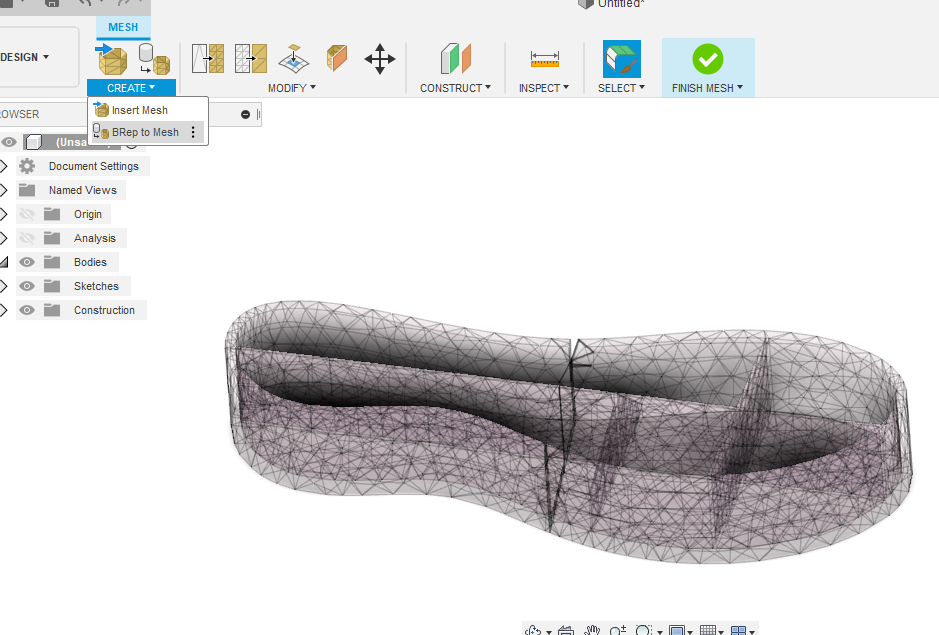Viewport: 939px width, 635px height.
Task: Open the MODIFY dropdown menu
Action: (x=292, y=88)
